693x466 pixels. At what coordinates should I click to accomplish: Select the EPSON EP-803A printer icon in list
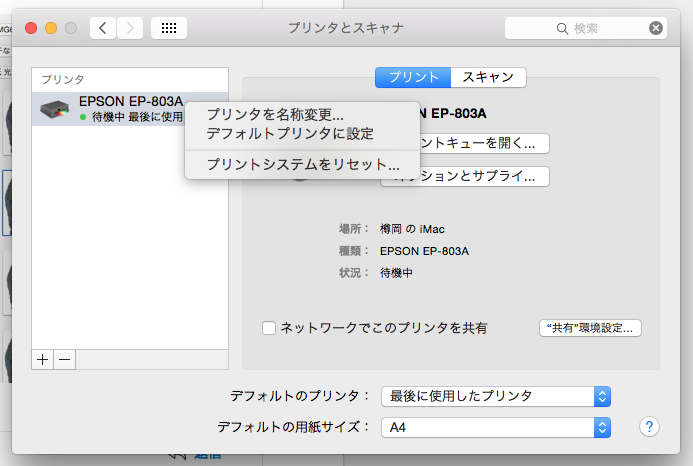[x=55, y=109]
